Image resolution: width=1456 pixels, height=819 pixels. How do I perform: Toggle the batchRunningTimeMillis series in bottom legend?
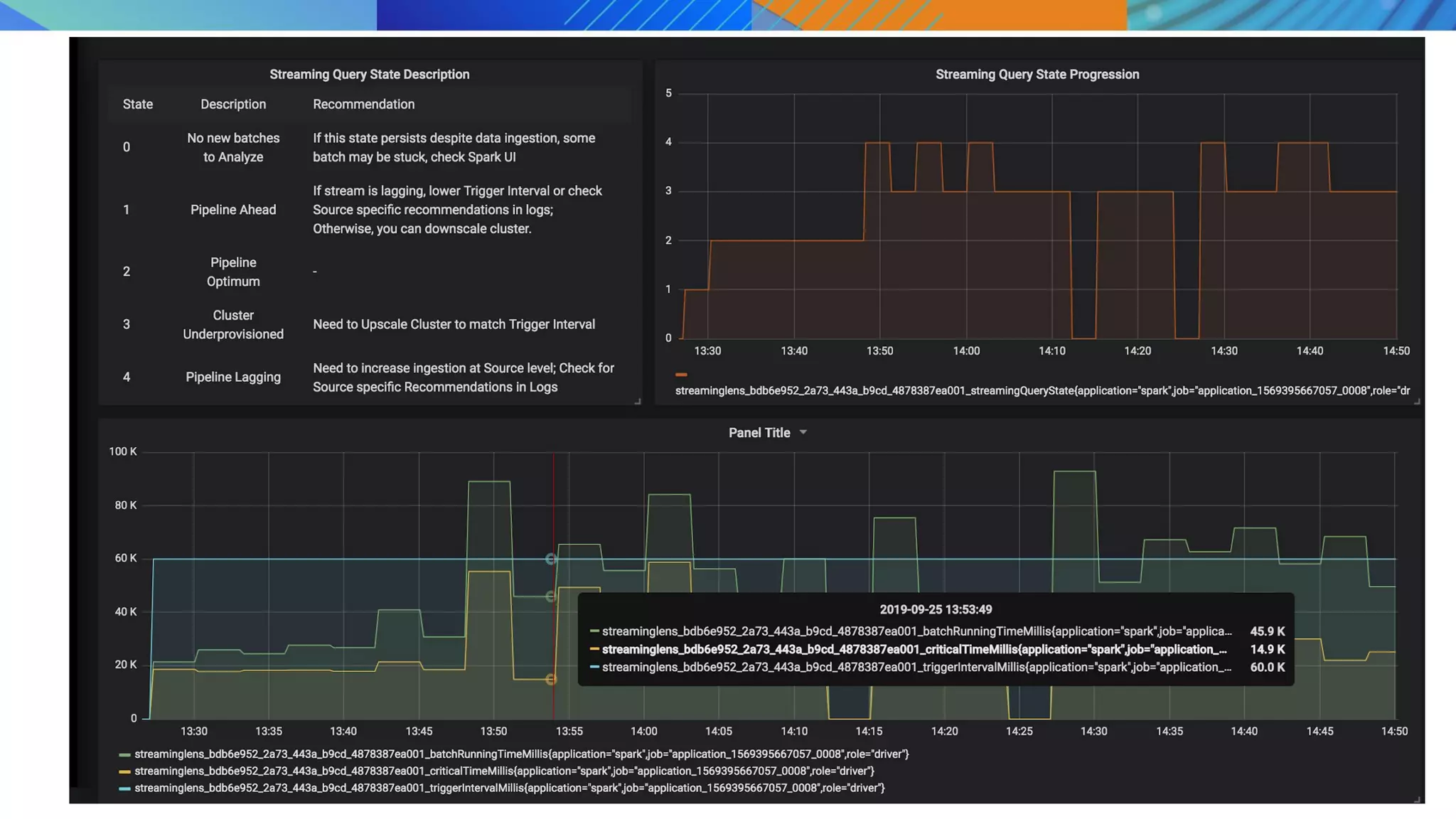pyautogui.click(x=521, y=754)
